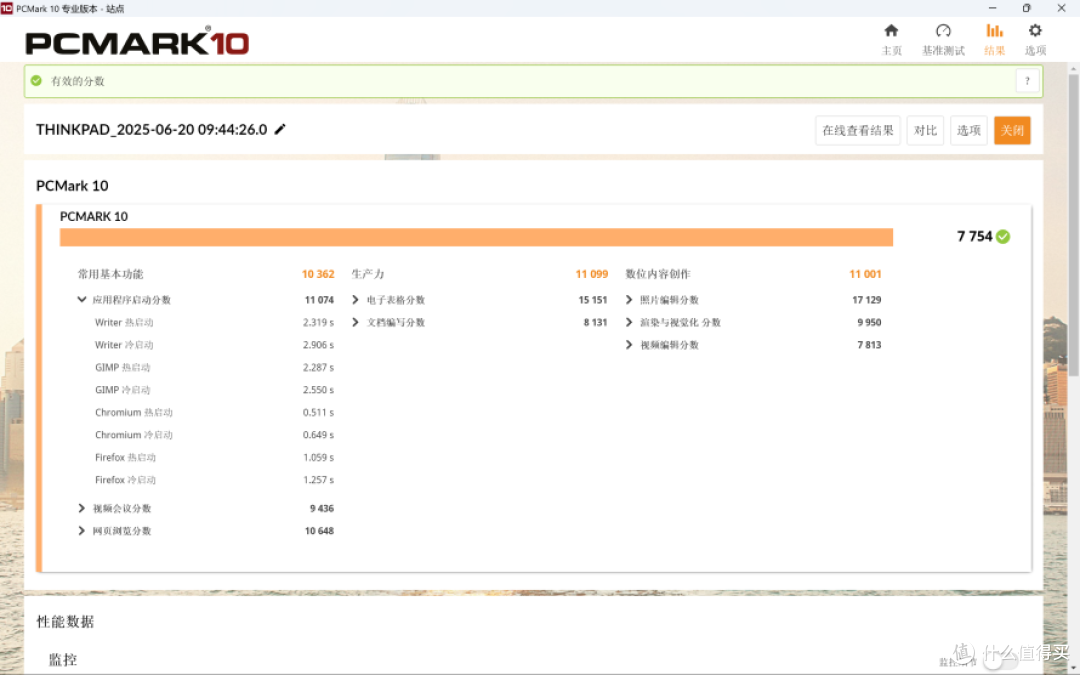
Task: Select the Writer 冷启动 row
Action: (x=214, y=345)
